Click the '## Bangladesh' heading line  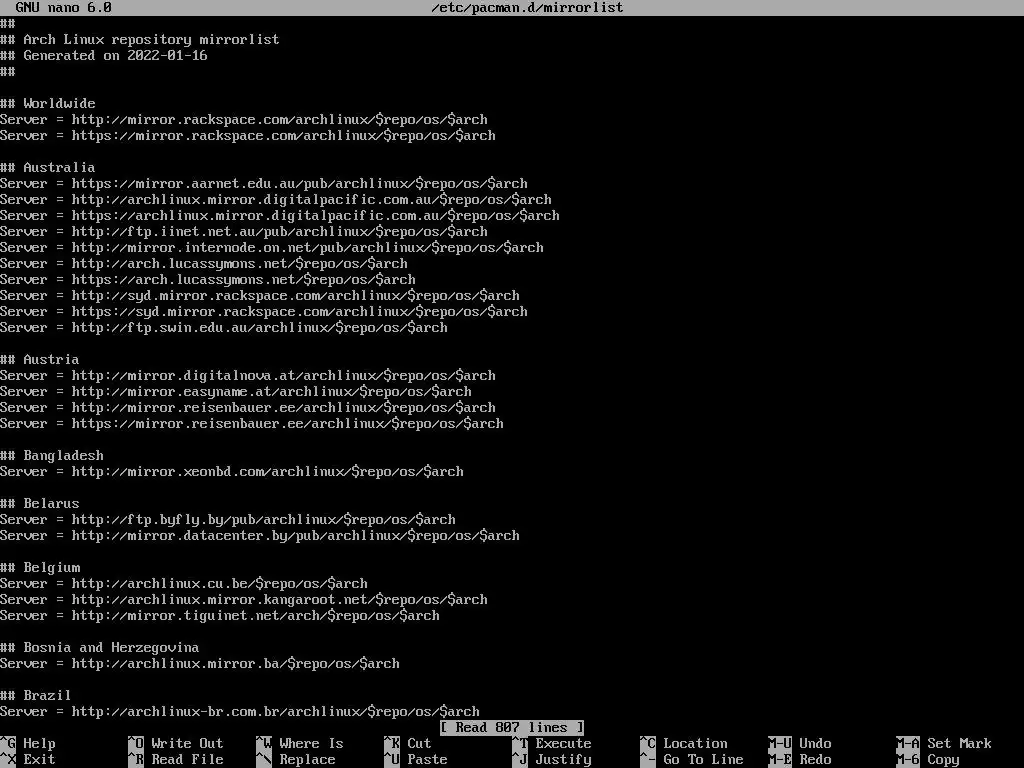52,455
